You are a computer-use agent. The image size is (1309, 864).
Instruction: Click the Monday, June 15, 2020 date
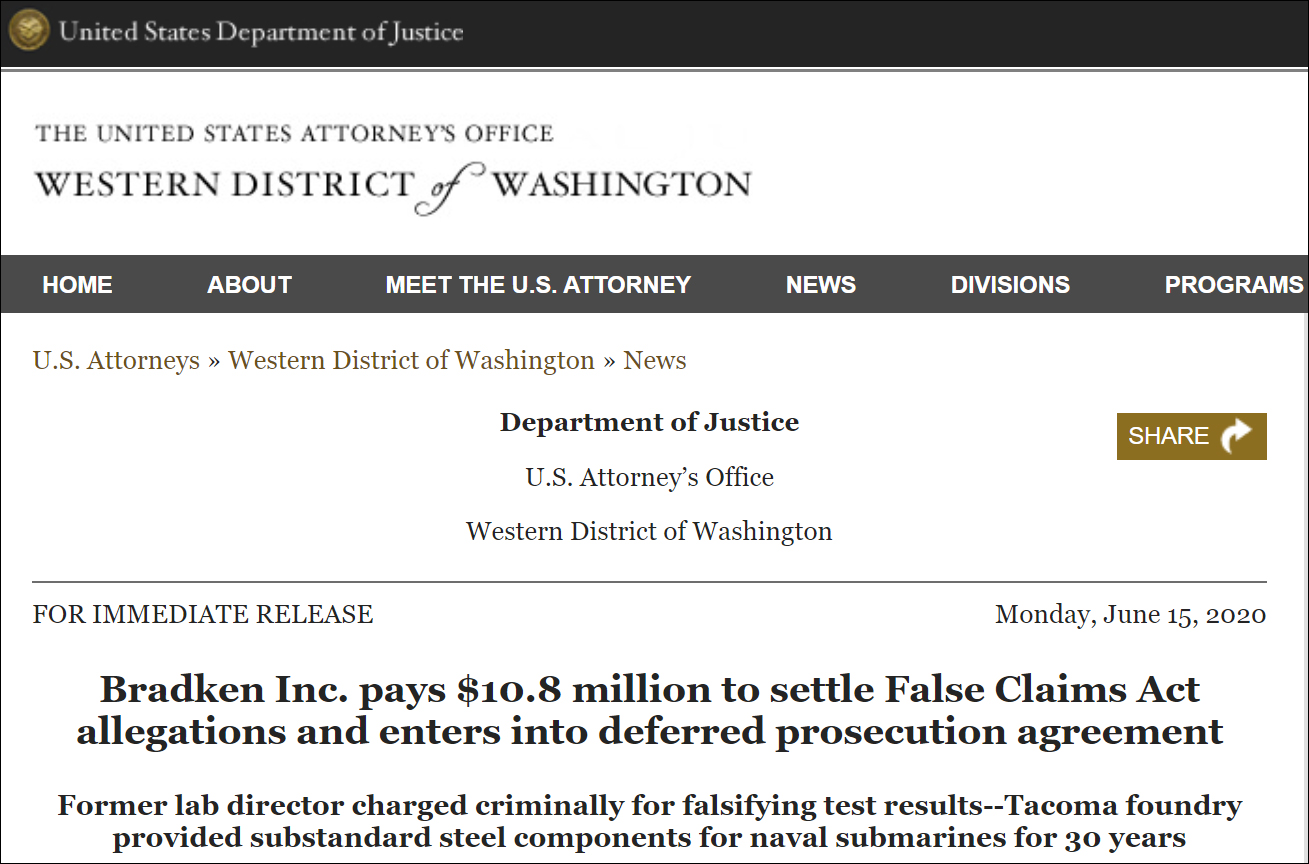point(1130,614)
